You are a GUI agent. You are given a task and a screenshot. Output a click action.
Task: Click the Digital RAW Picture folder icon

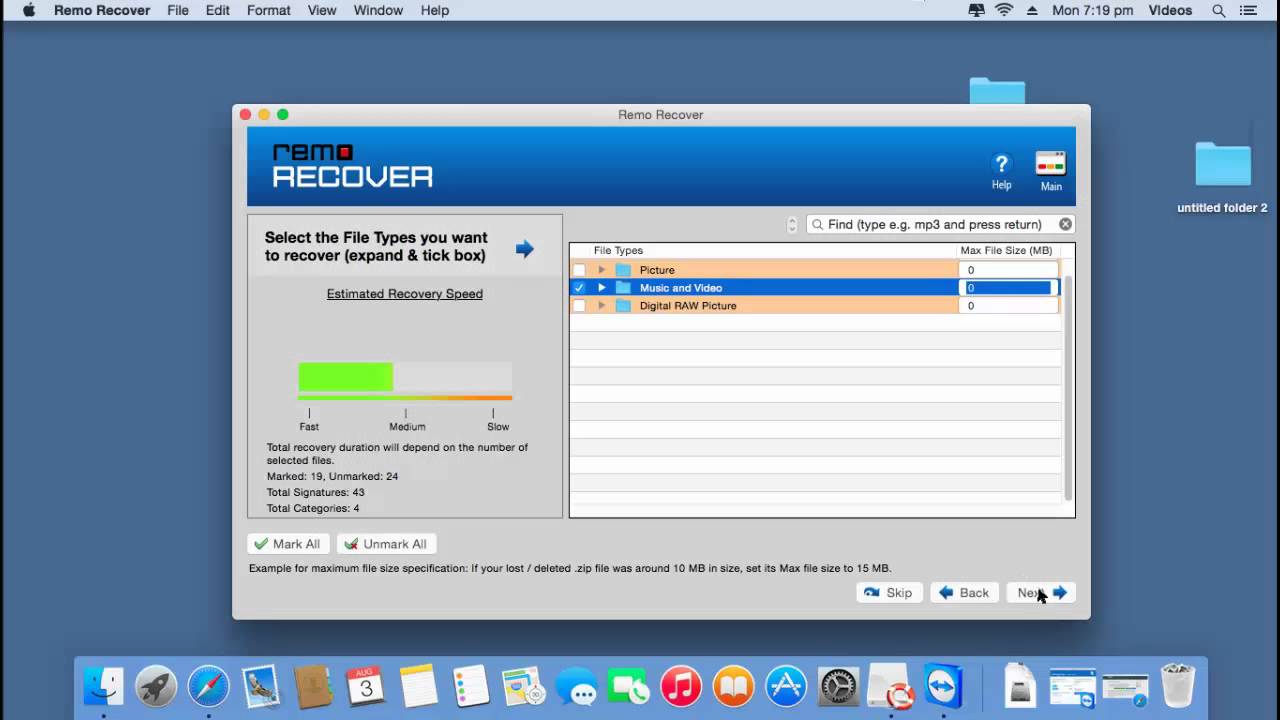pos(624,306)
